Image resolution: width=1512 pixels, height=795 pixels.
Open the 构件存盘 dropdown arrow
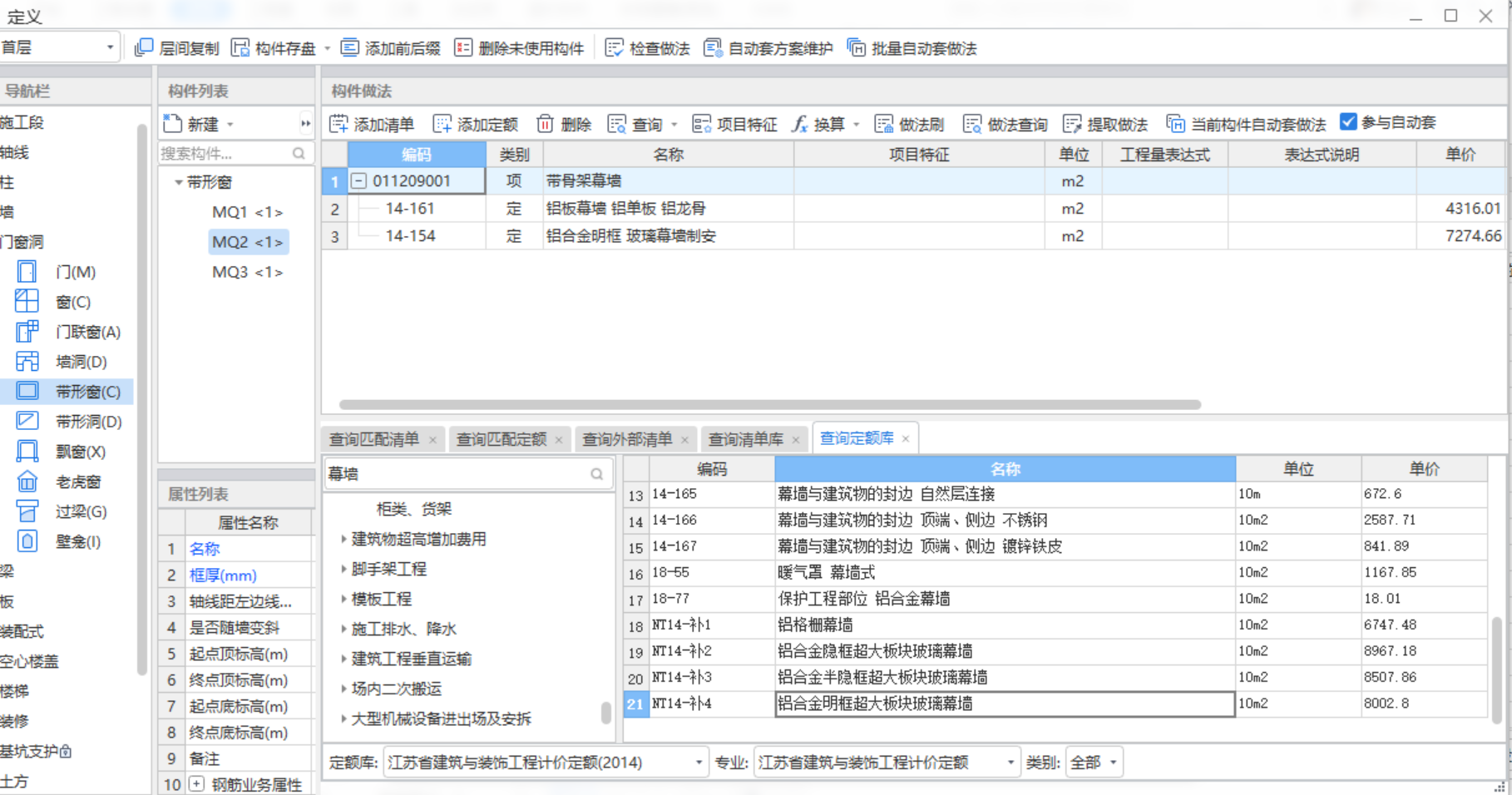point(327,48)
